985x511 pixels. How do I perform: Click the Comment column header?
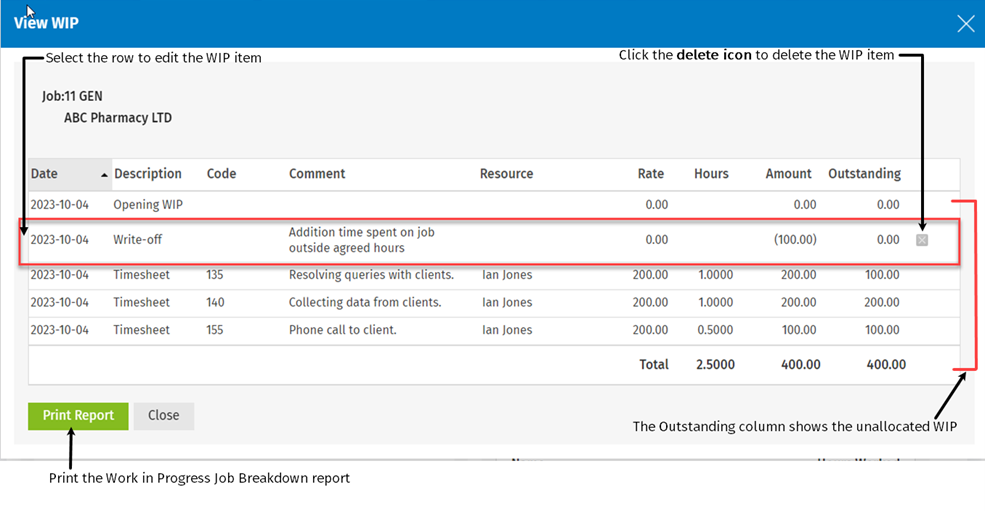[317, 174]
